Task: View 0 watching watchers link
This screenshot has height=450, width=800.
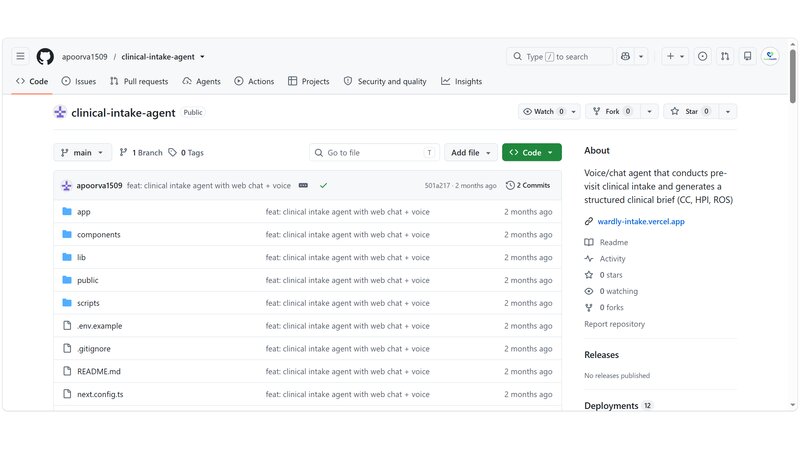Action: (x=618, y=291)
